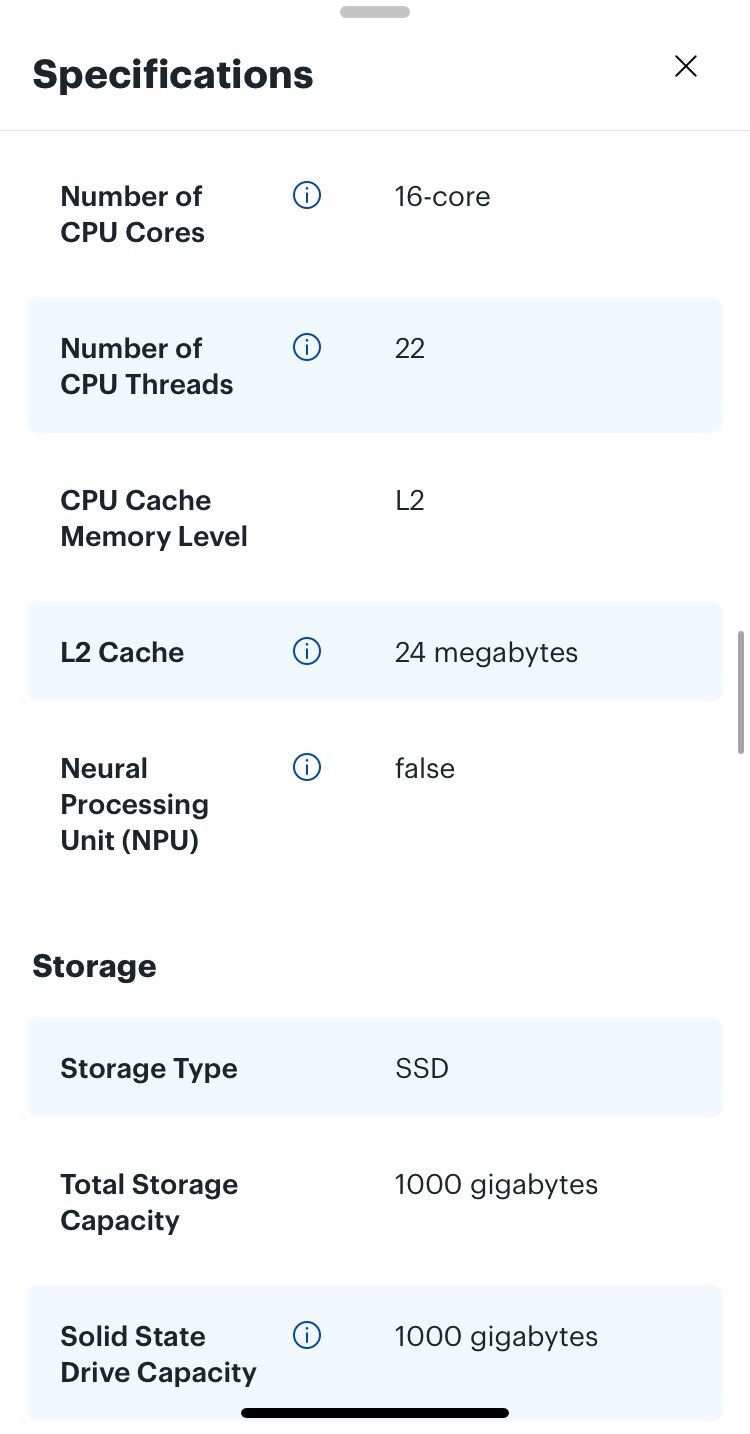Tap the 24 megabytes value
Image resolution: width=750 pixels, height=1434 pixels.
point(486,653)
